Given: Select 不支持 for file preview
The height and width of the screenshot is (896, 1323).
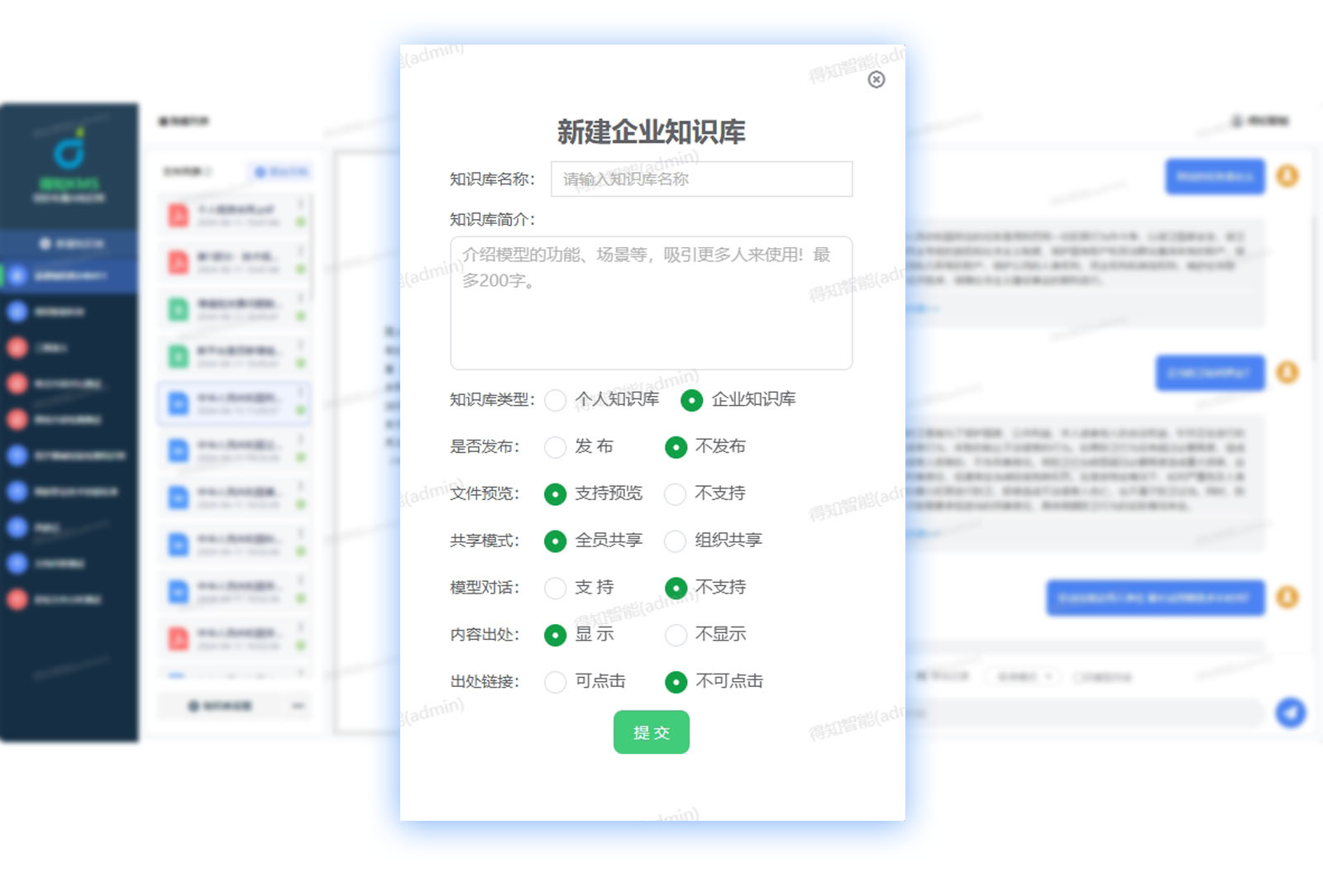Looking at the screenshot, I should tap(676, 494).
